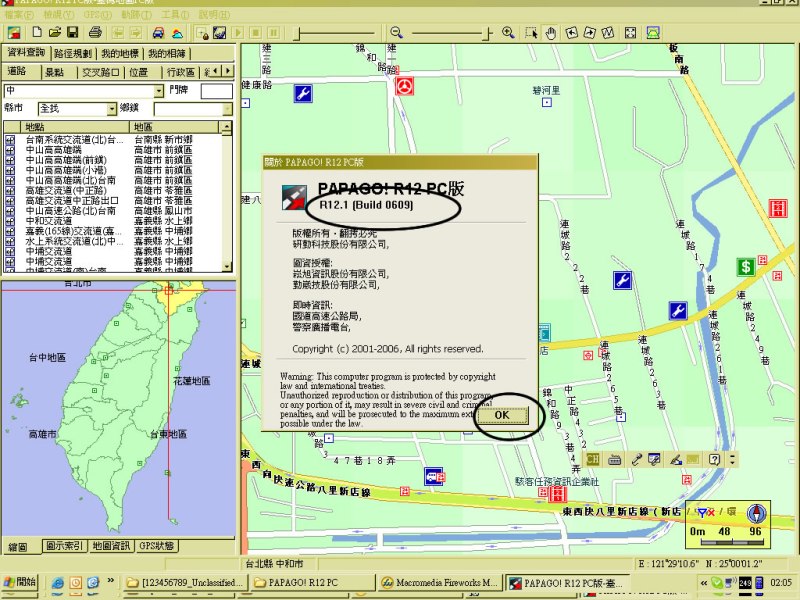Click the Open folder toolbar icon

coord(55,33)
